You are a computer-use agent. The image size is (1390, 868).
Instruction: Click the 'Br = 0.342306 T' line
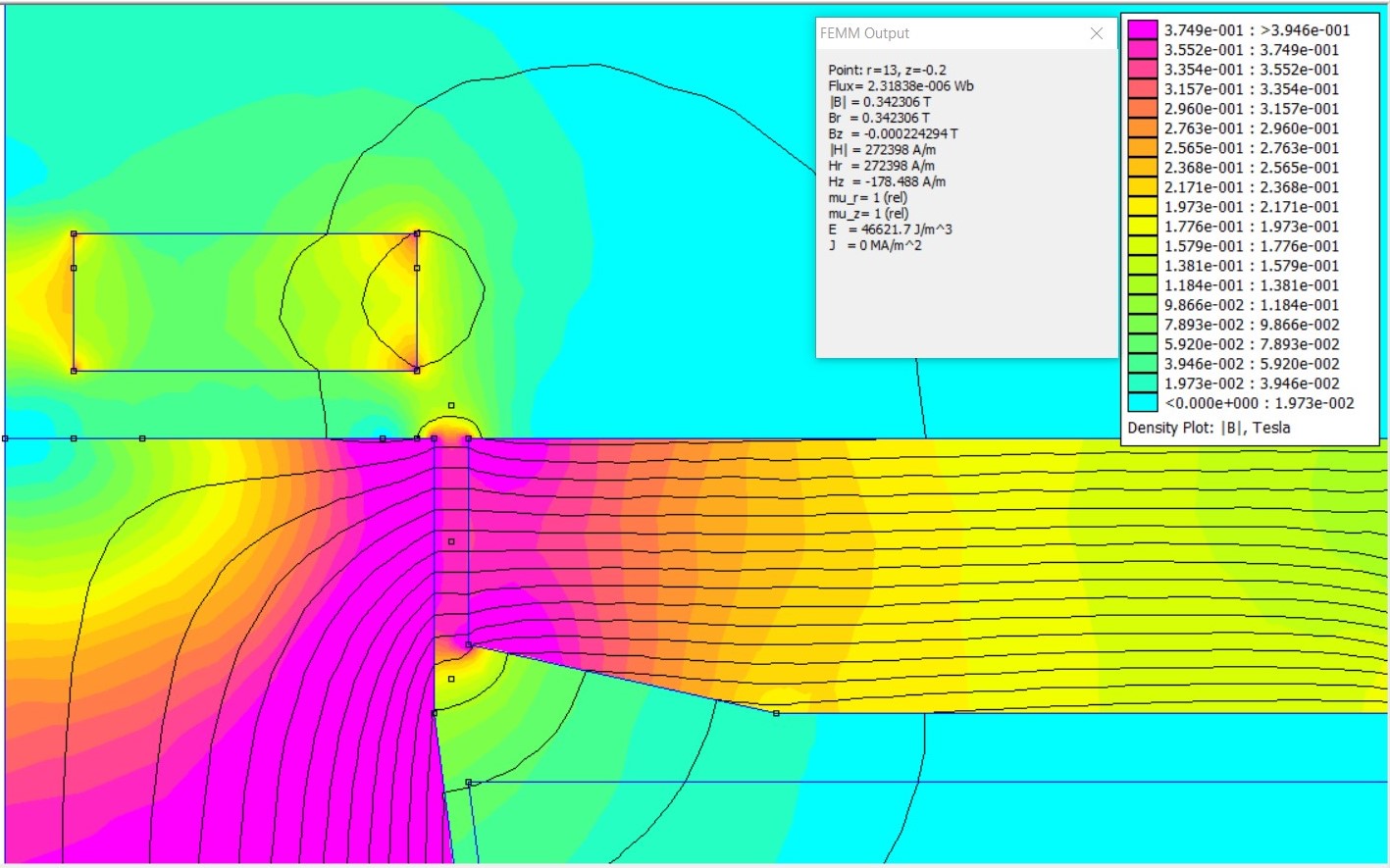click(879, 118)
